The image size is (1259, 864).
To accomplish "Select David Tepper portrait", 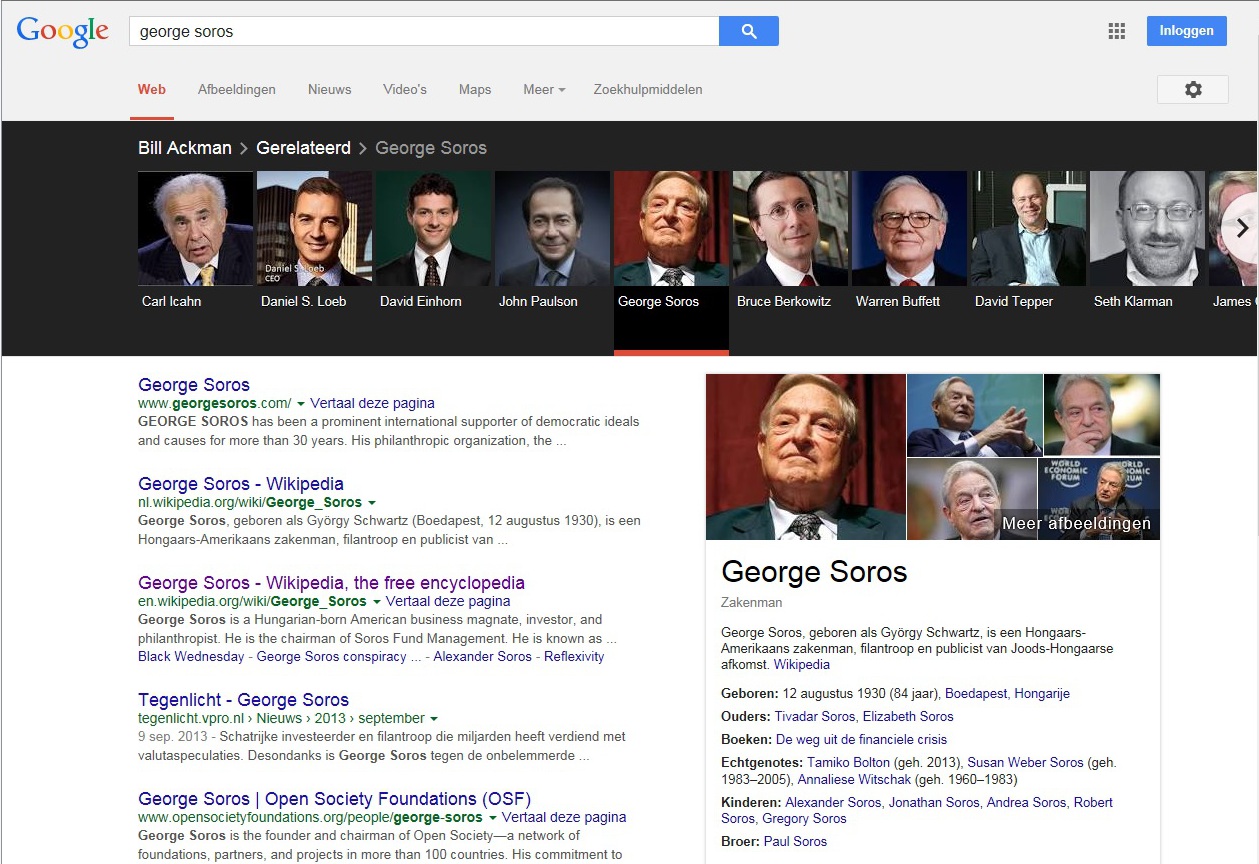I will tap(1028, 228).
